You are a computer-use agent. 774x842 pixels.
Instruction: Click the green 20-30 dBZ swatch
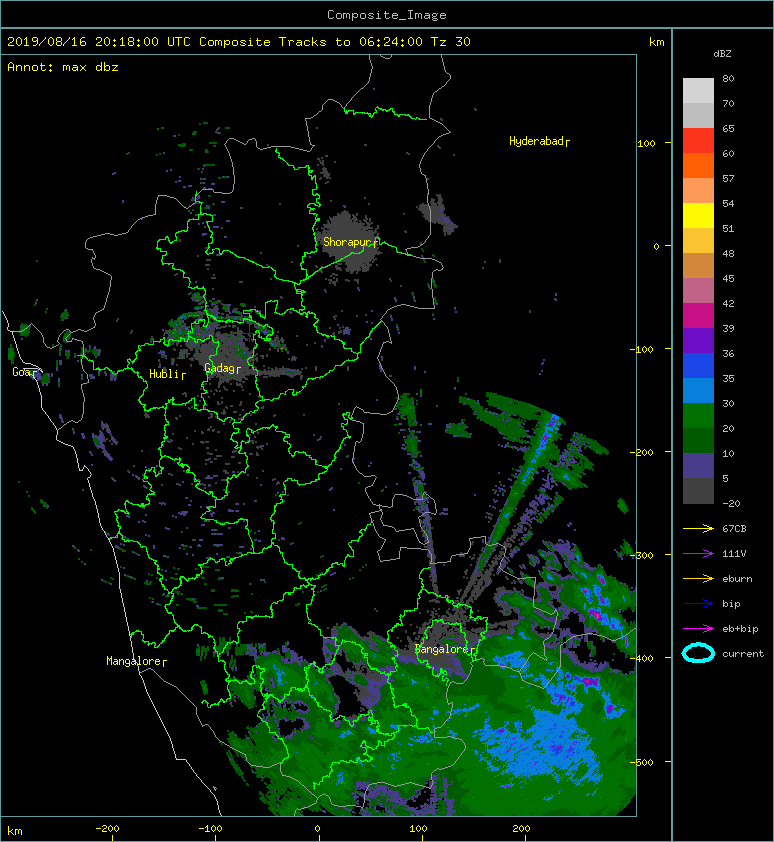click(698, 416)
